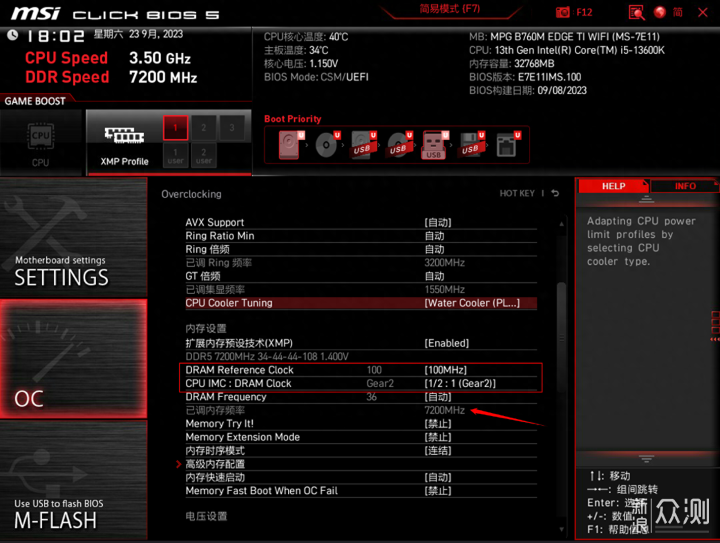
Task: Select the hard disk boot device icon
Action: [x=291, y=145]
